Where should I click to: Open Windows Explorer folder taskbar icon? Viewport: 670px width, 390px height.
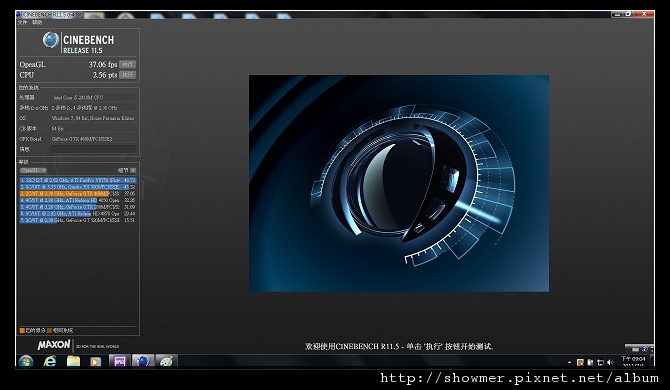[73, 361]
